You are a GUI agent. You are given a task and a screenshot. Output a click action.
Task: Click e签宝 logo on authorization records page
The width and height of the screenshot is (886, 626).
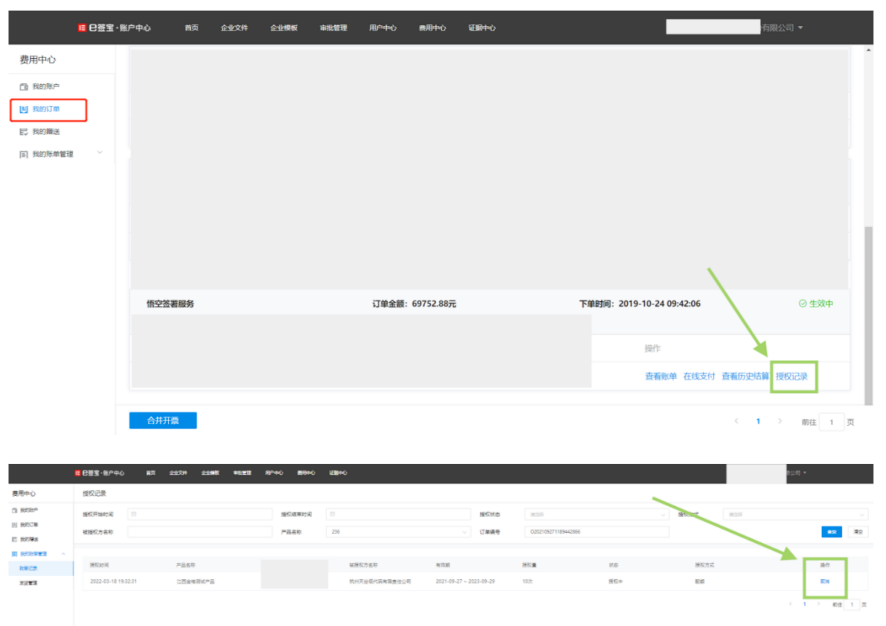point(99,473)
